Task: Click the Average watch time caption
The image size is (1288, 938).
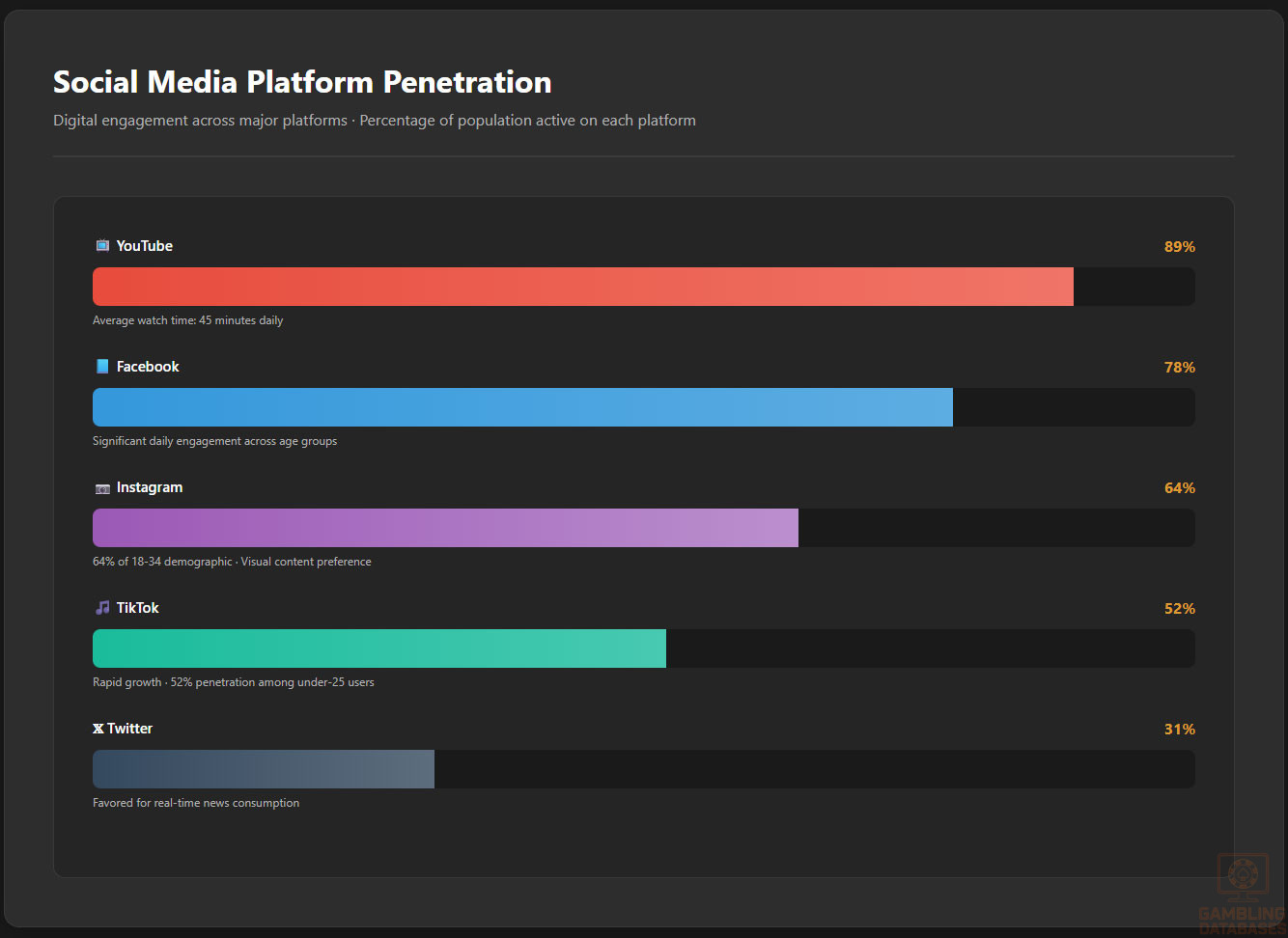Action: point(187,320)
